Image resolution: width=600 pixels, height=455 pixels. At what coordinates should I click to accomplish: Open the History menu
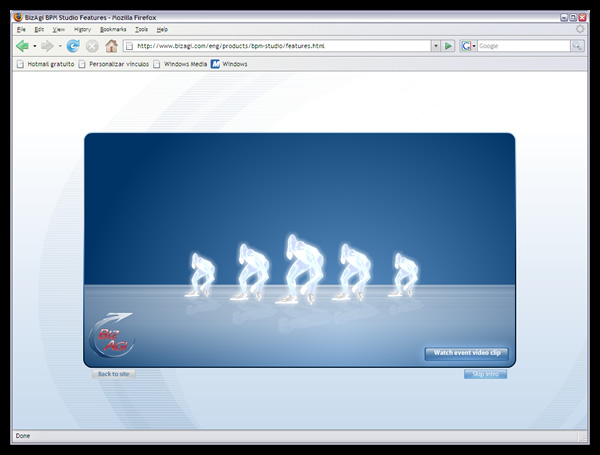point(82,29)
